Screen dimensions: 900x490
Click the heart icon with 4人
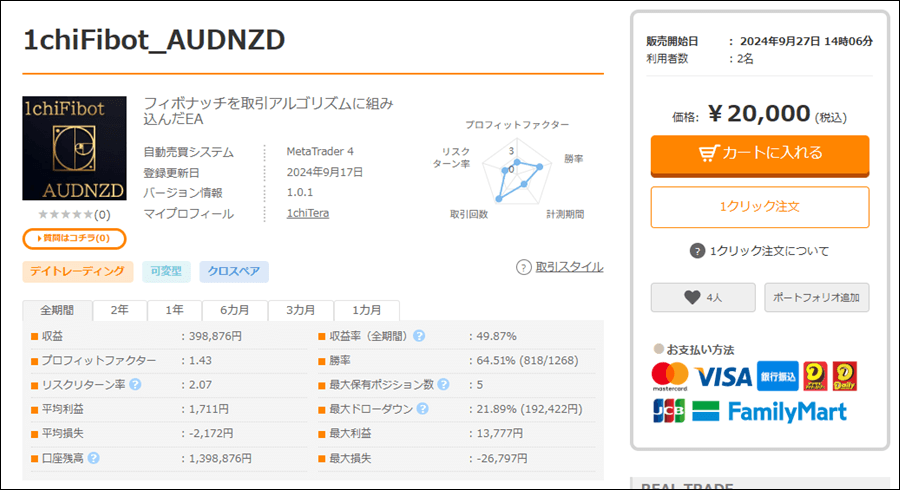tap(703, 297)
